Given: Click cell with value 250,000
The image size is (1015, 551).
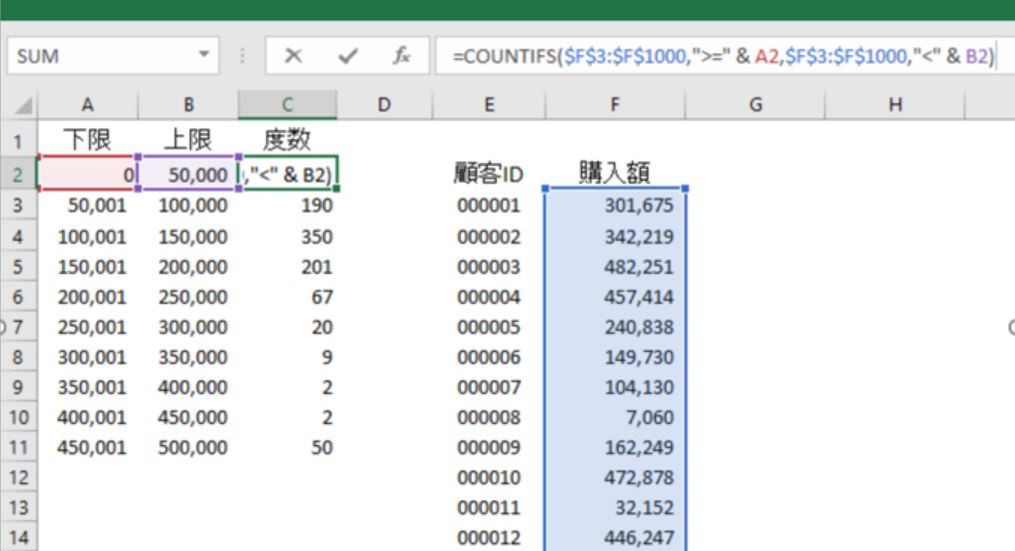Looking at the screenshot, I should [188, 297].
